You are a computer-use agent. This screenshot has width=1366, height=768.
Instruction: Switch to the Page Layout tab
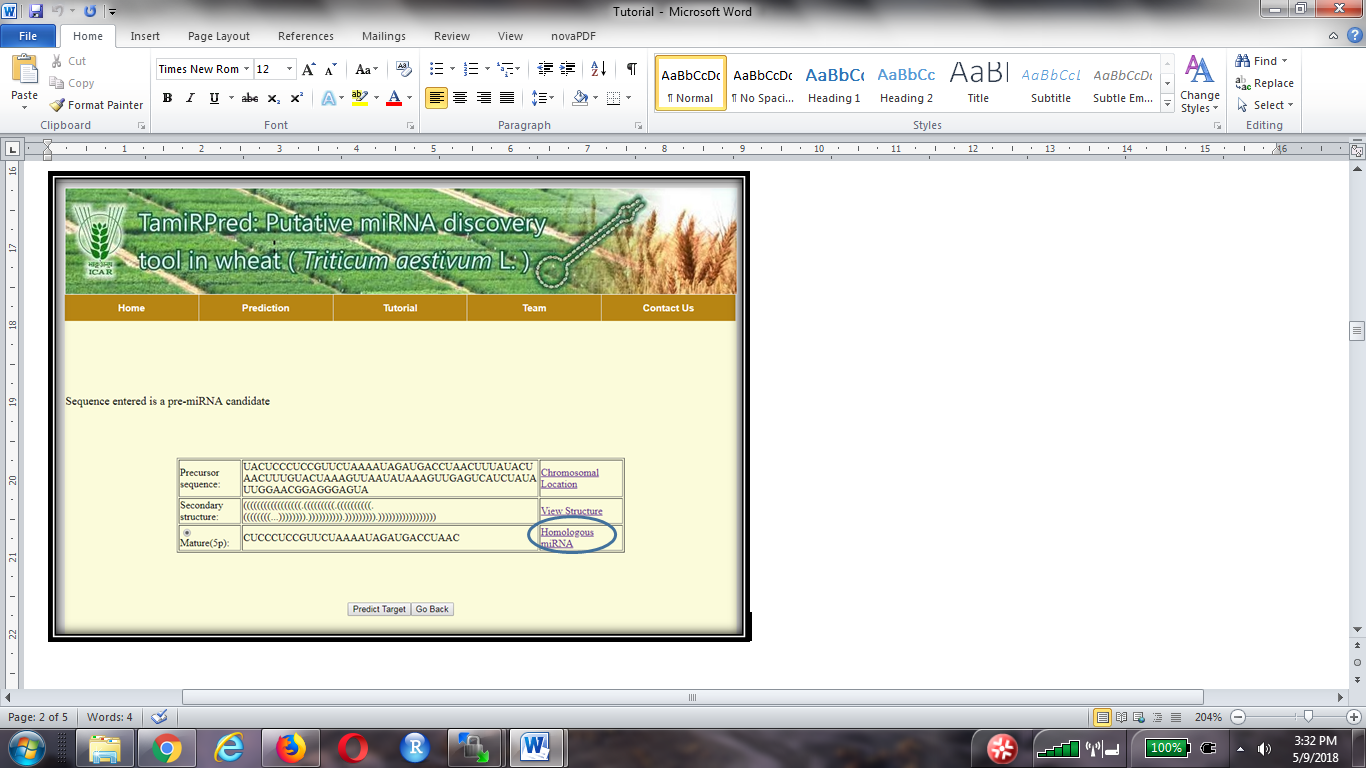pos(219,36)
